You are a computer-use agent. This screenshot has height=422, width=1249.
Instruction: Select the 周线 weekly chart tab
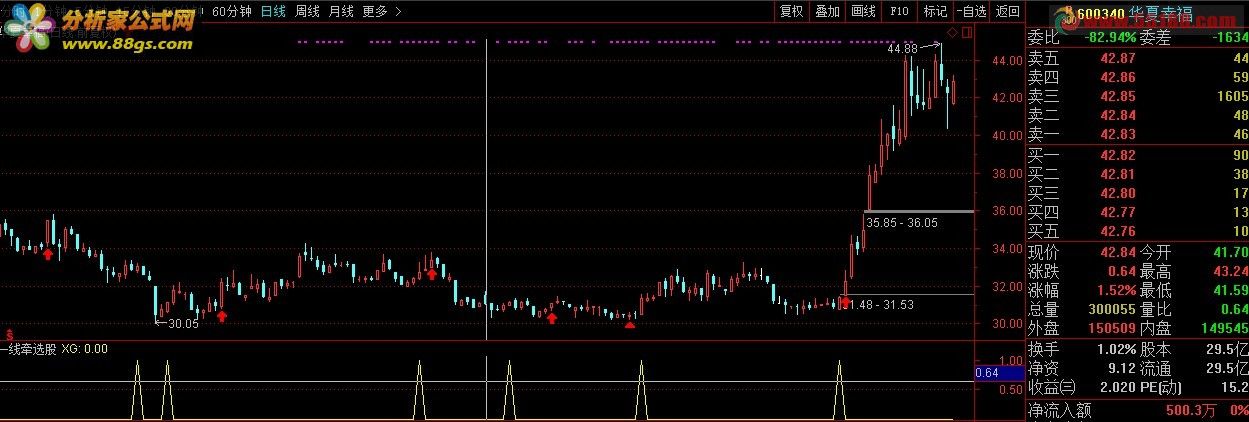(306, 11)
